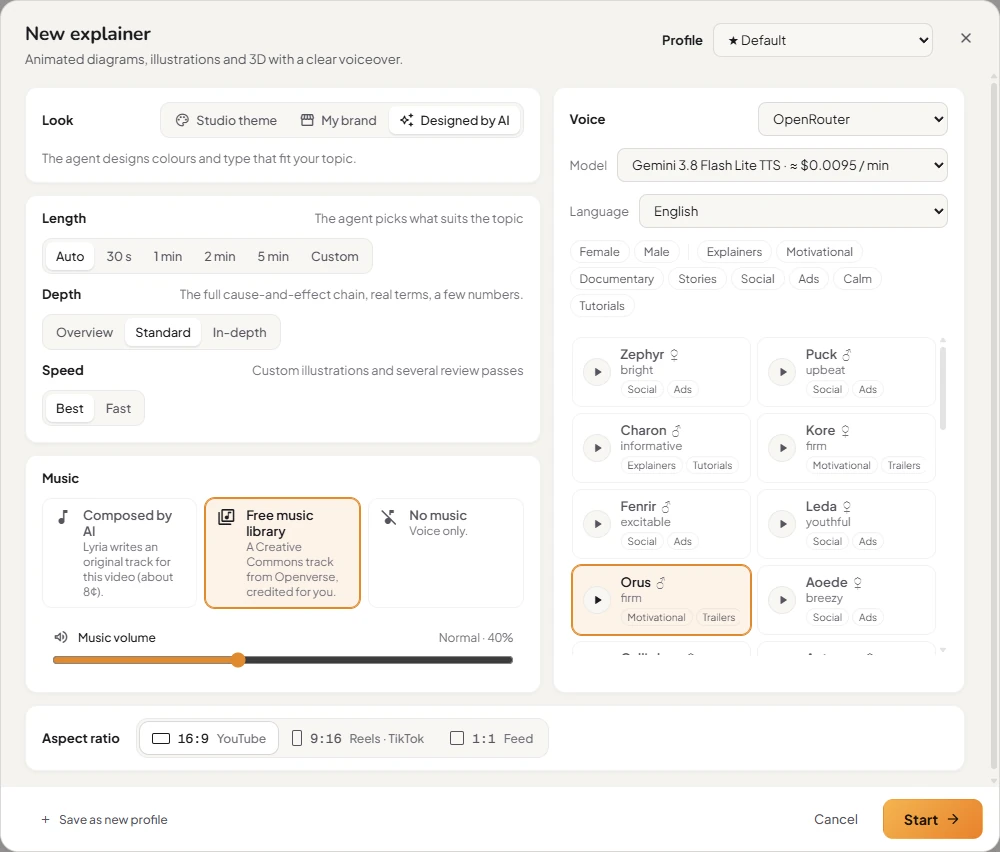Select the Explainers voice filter
Viewport: 1000px width, 852px height.
734,252
